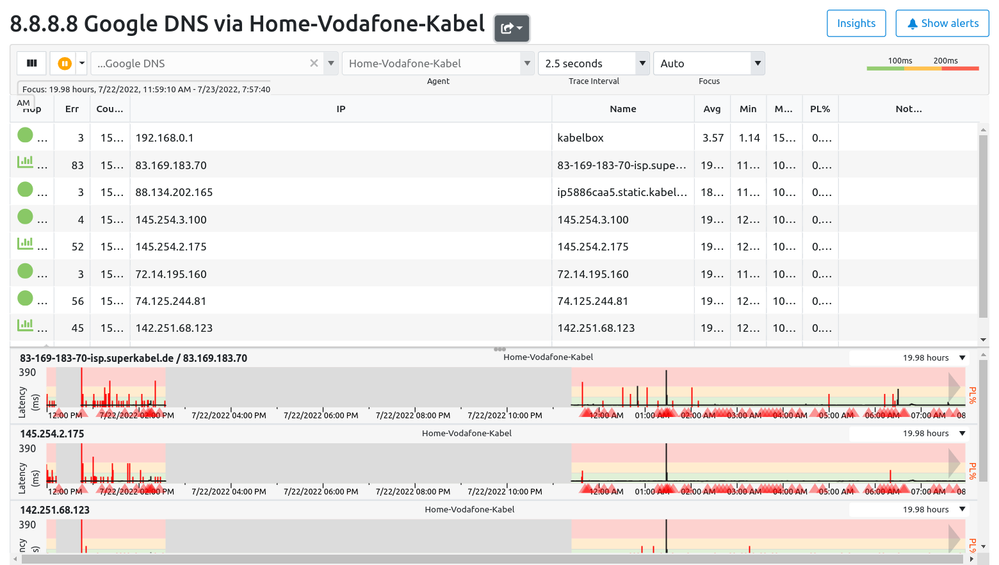This screenshot has width=999, height=565.
Task: Sort by the Name column header
Action: 622,109
